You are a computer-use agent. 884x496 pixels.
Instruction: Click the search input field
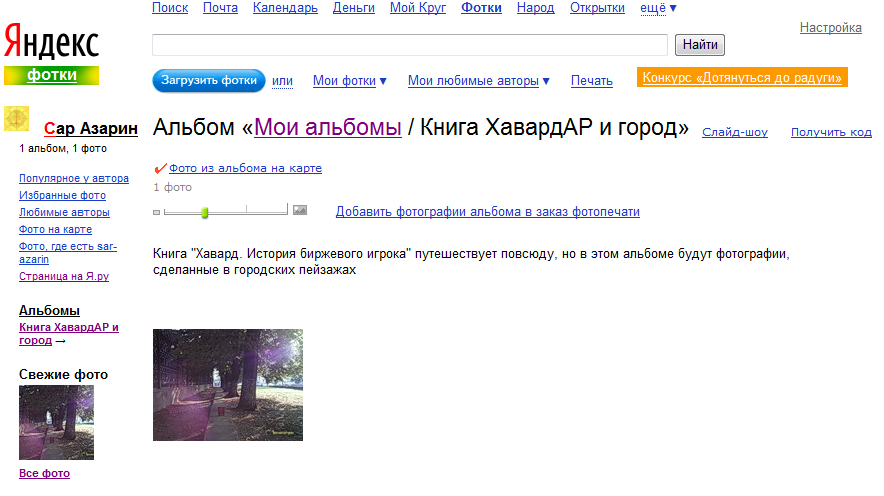click(410, 45)
